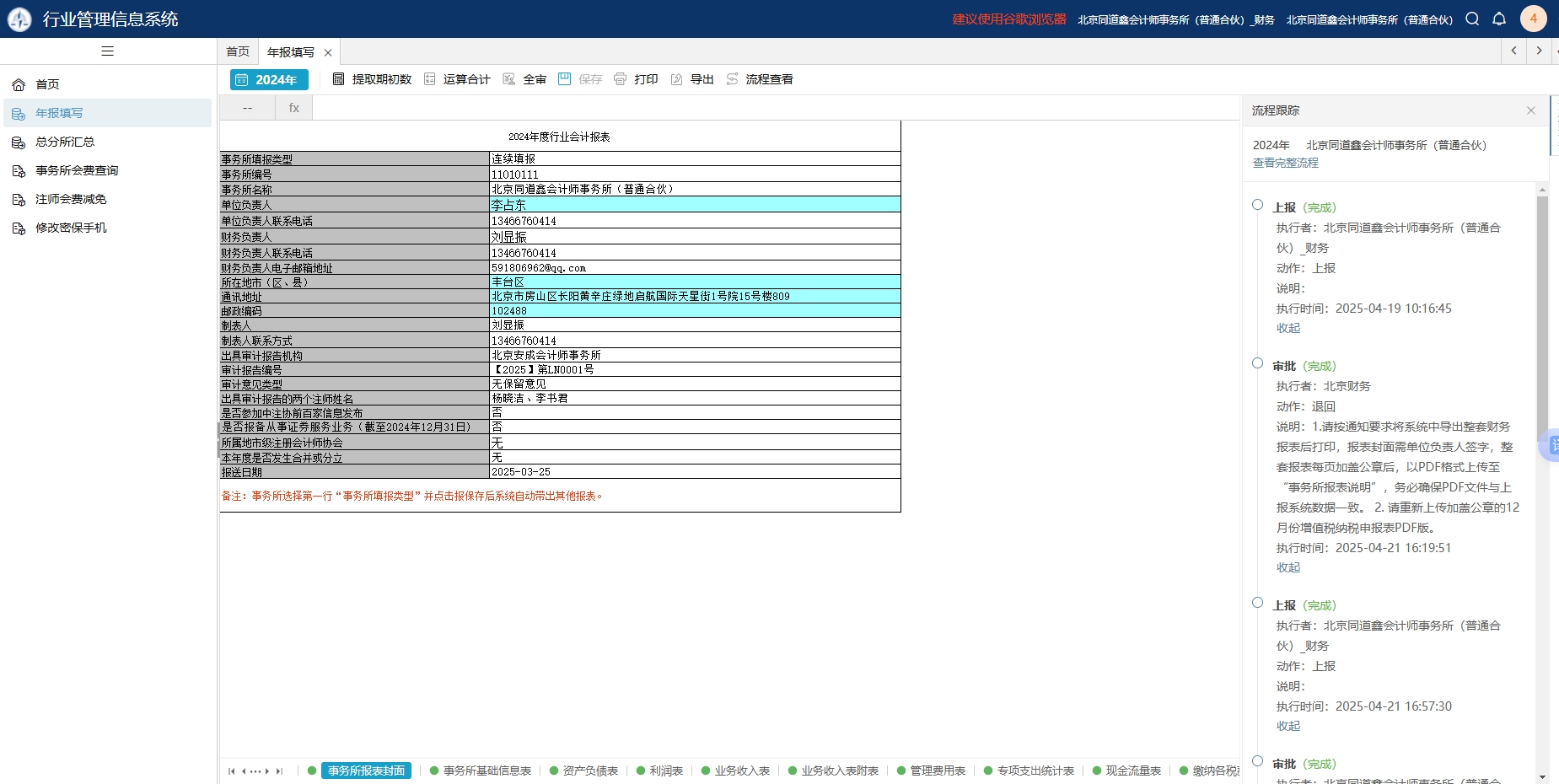Click the 单位负责人 value cell 李占东
Viewport: 1559px width, 784px height.
694,205
